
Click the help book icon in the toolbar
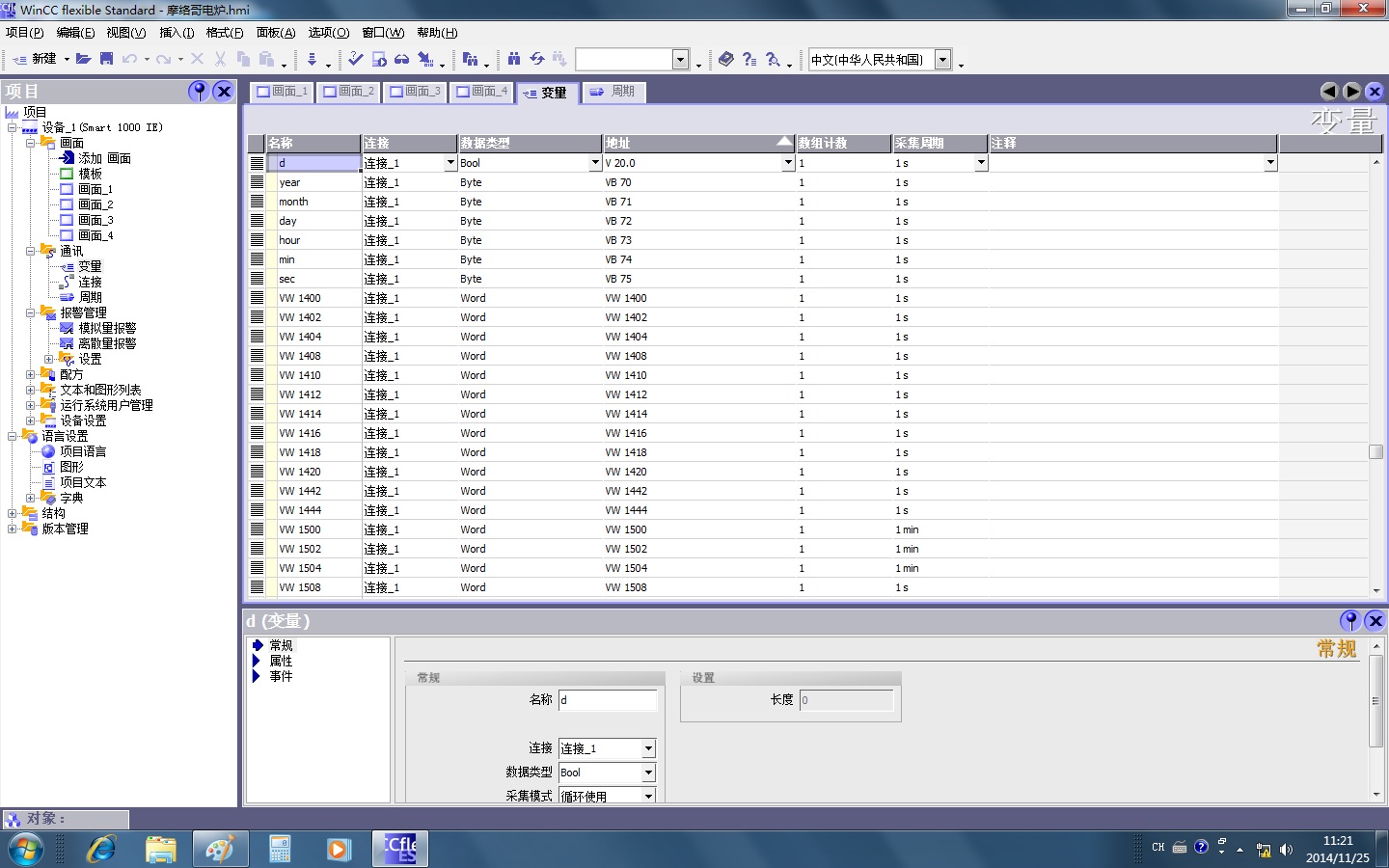[726, 60]
